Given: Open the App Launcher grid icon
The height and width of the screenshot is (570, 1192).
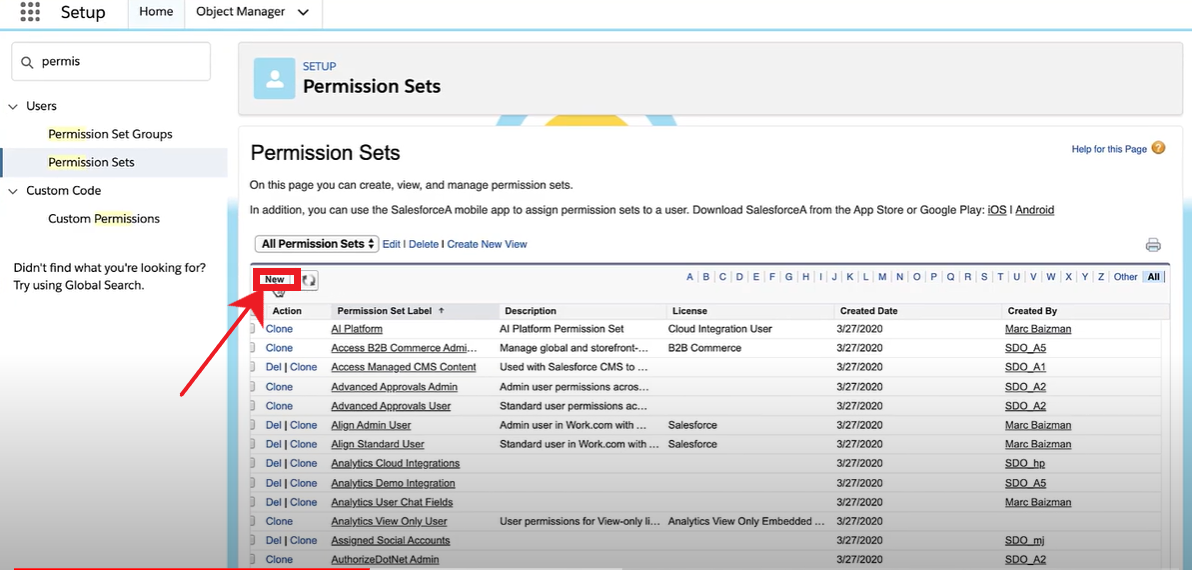Looking at the screenshot, I should 30,13.
